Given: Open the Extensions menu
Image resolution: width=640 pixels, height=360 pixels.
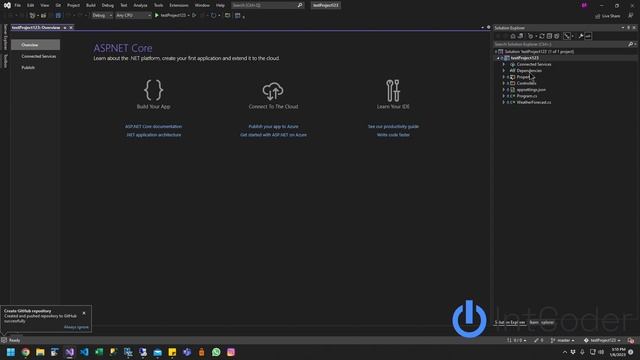Looking at the screenshot, I should click(x=179, y=5).
